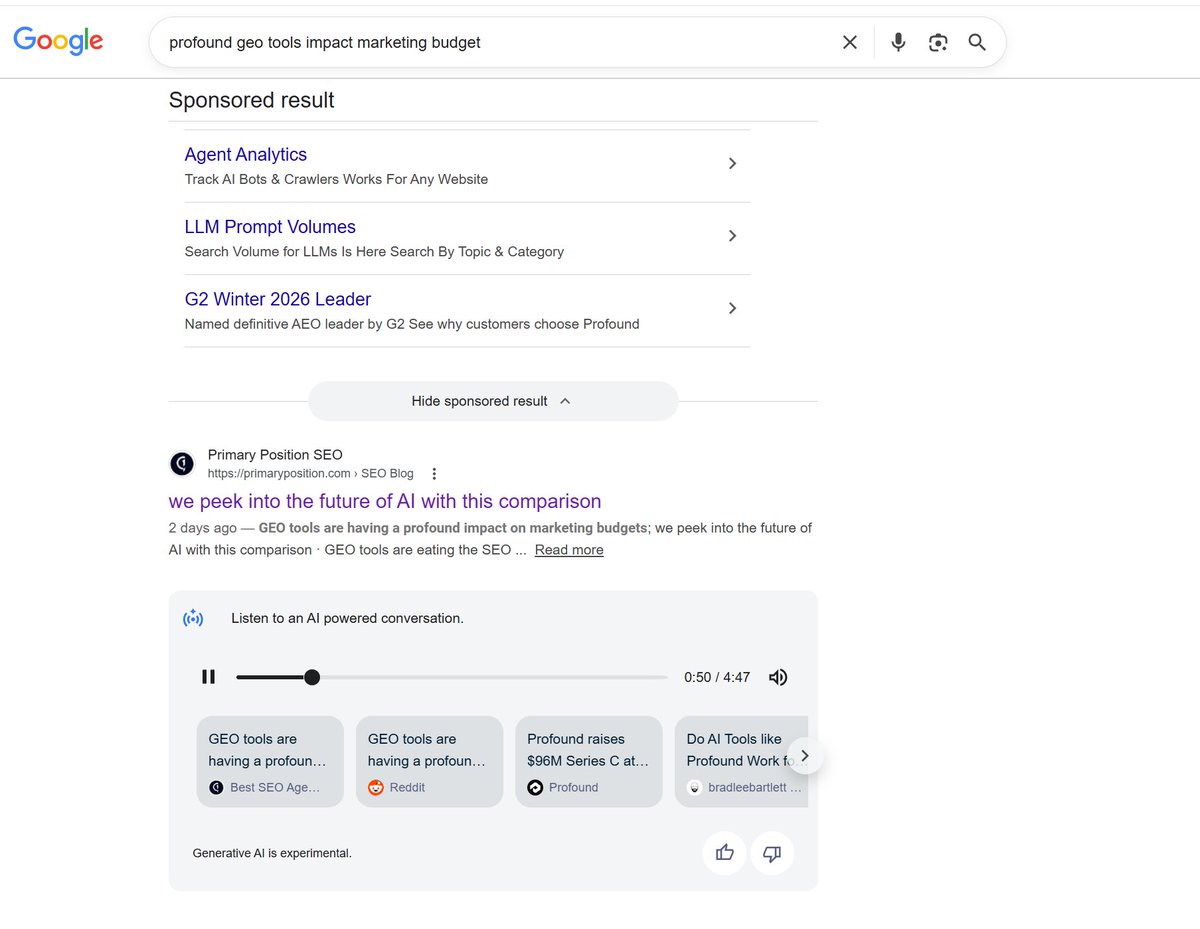Click the audio progress slider handle
This screenshot has width=1200, height=929.
pos(312,677)
